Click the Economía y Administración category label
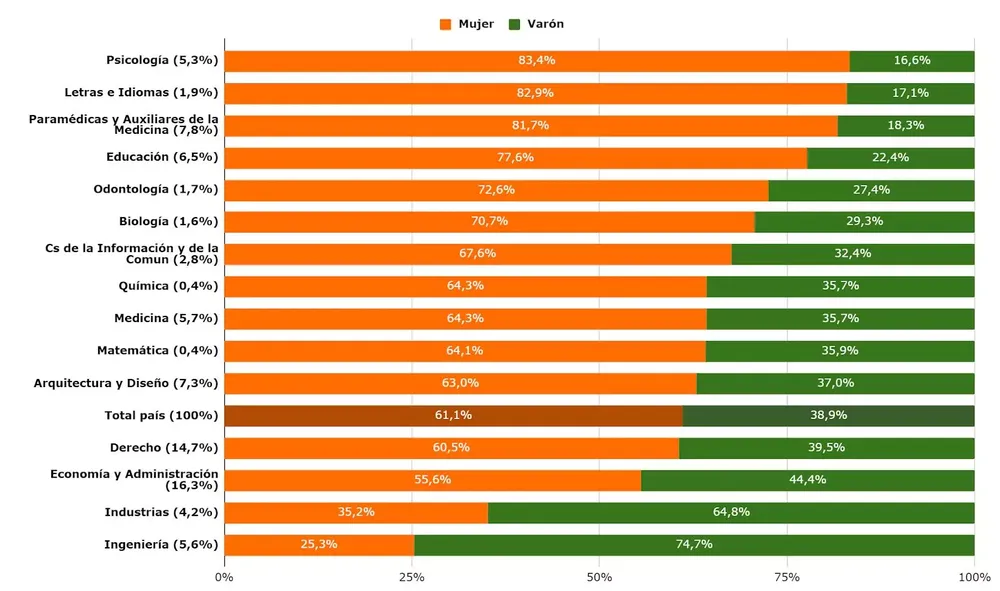 [134, 479]
